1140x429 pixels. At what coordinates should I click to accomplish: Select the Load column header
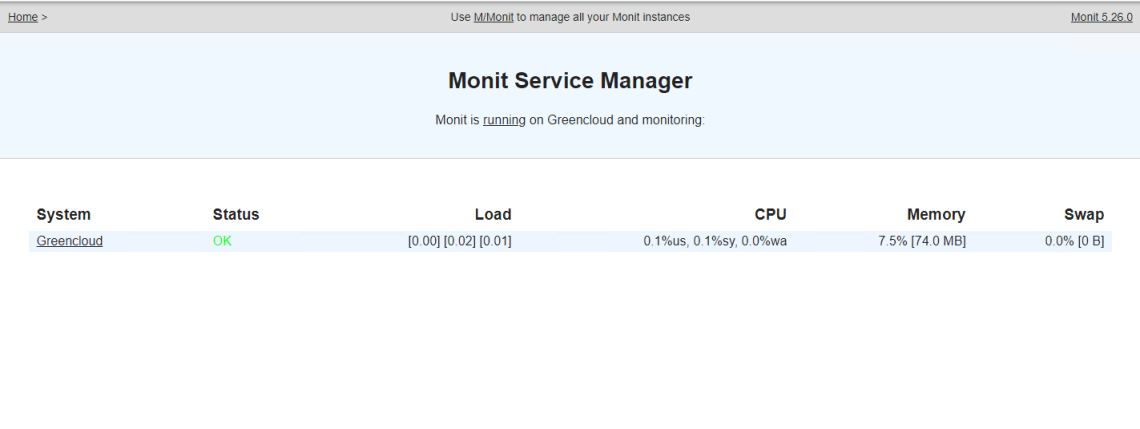pyautogui.click(x=493, y=214)
